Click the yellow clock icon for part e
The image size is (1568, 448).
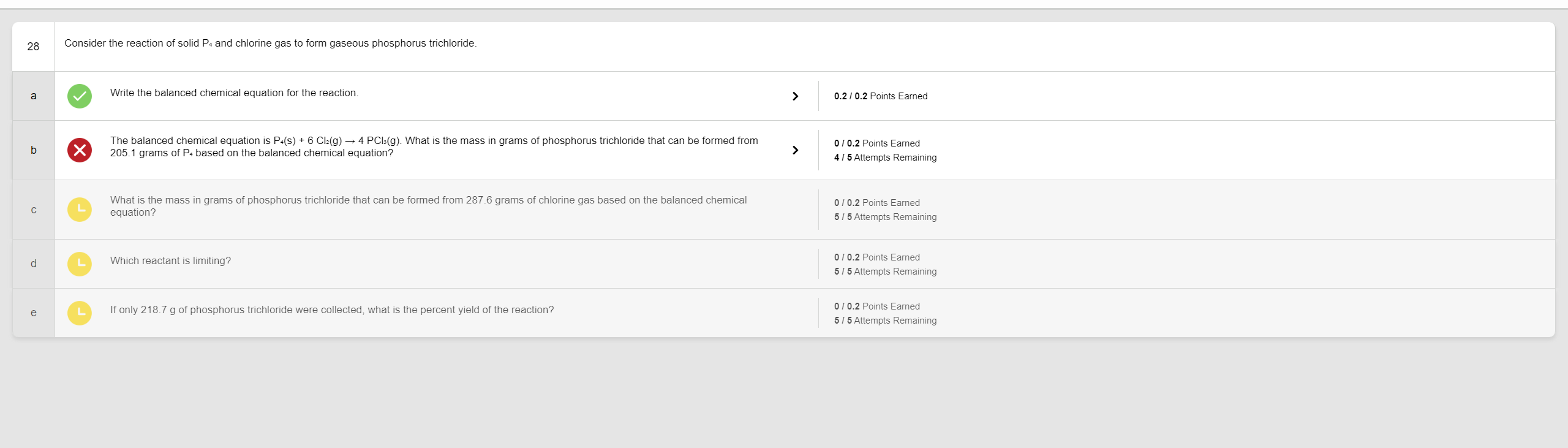(x=80, y=313)
